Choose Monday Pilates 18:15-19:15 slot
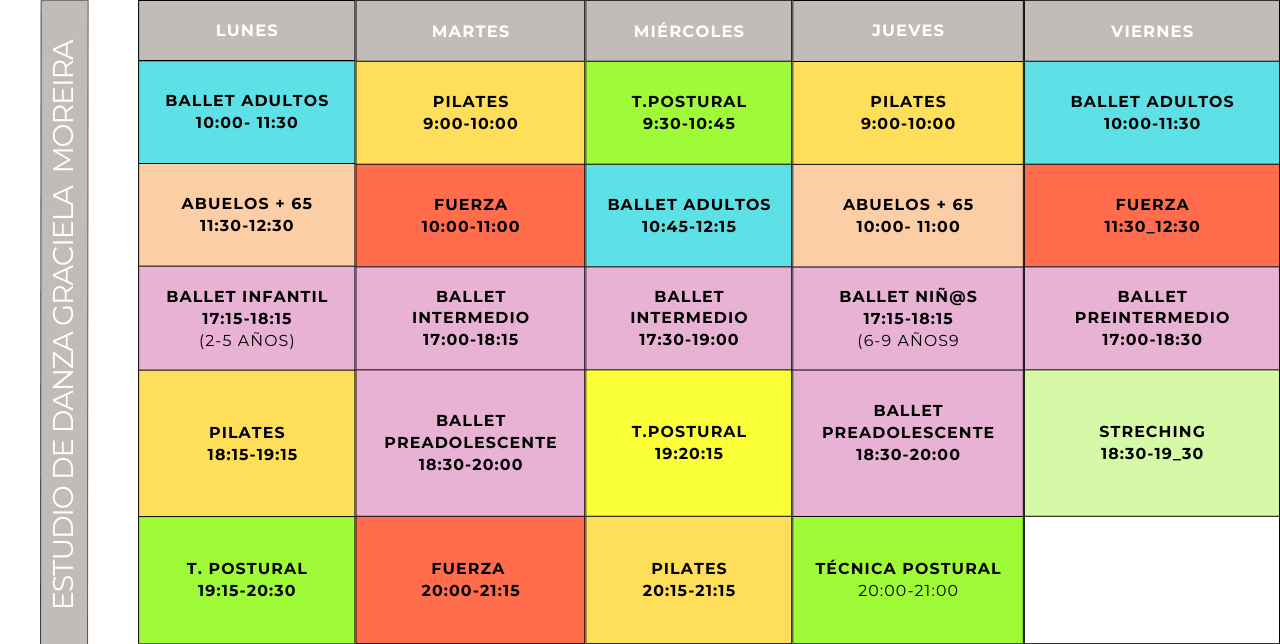Viewport: 1280px width, 644px height. (247, 443)
